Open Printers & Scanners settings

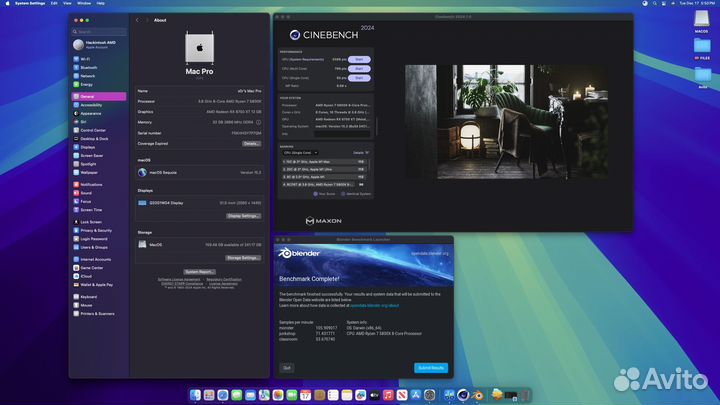click(99, 314)
